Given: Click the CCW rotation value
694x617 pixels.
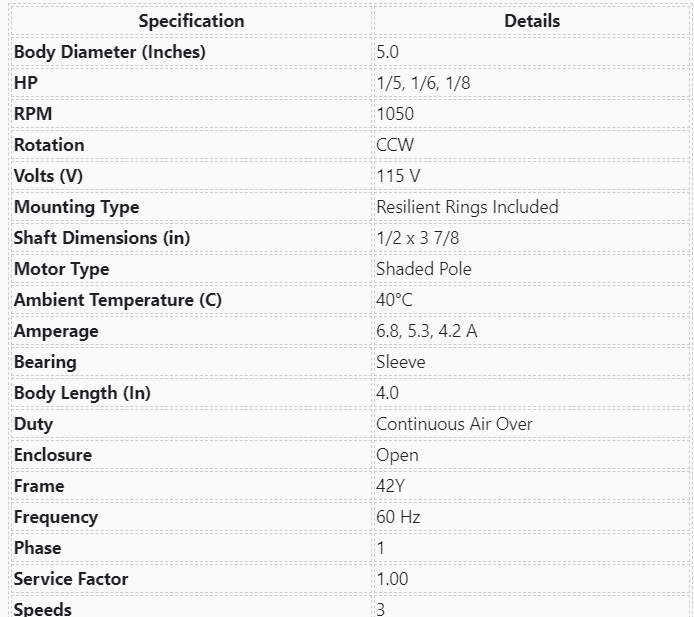Looking at the screenshot, I should click(x=395, y=145).
